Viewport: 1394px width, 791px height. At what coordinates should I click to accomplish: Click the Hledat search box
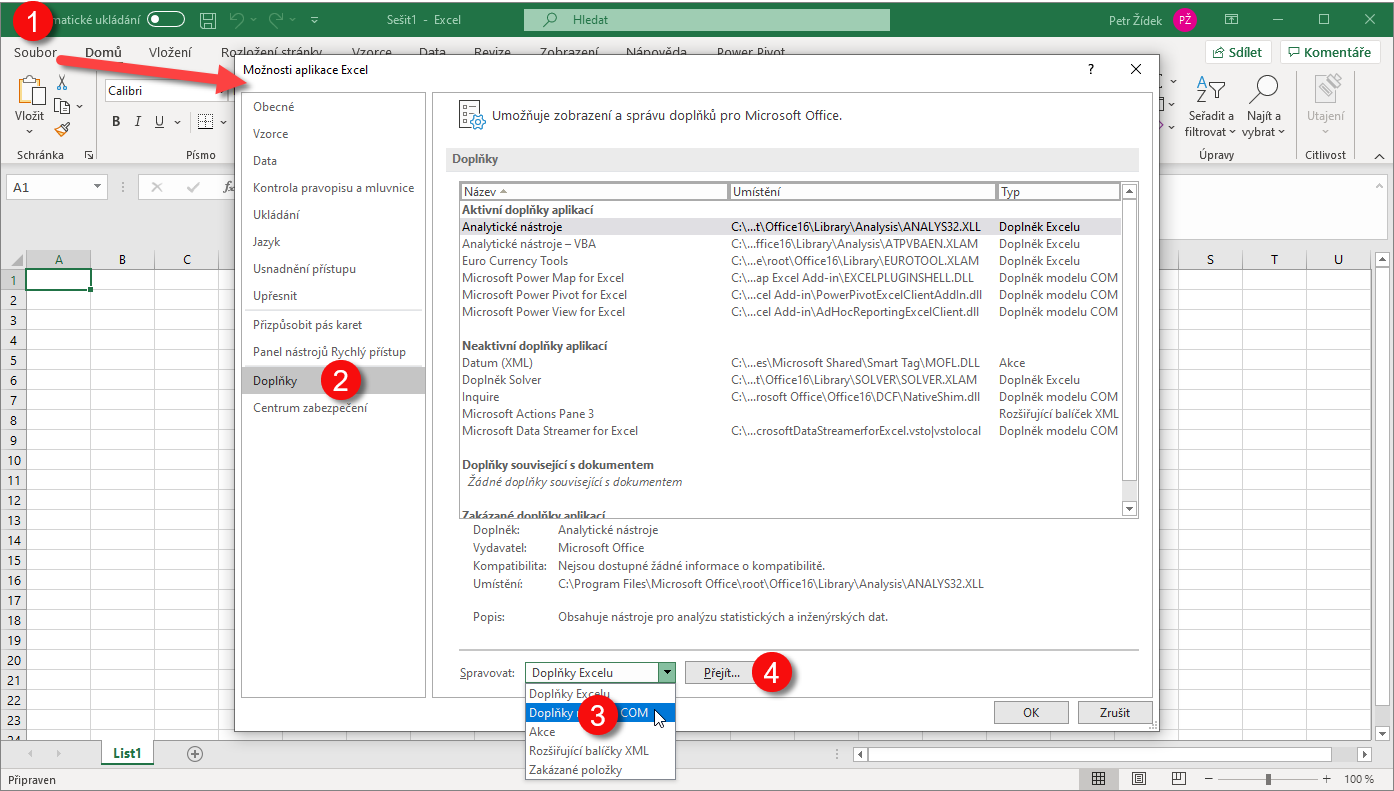coord(706,19)
